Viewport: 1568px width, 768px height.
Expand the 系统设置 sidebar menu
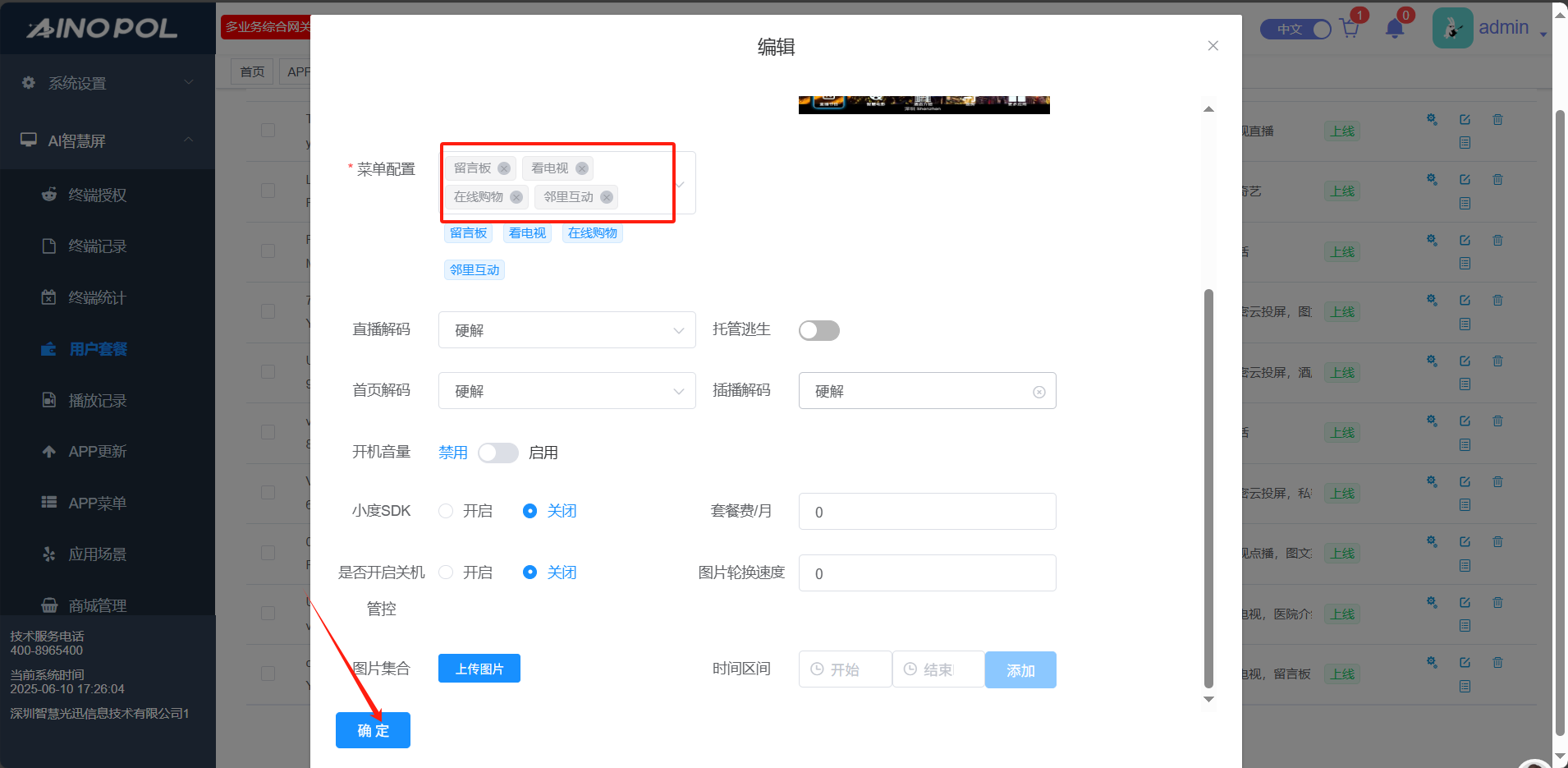[107, 83]
